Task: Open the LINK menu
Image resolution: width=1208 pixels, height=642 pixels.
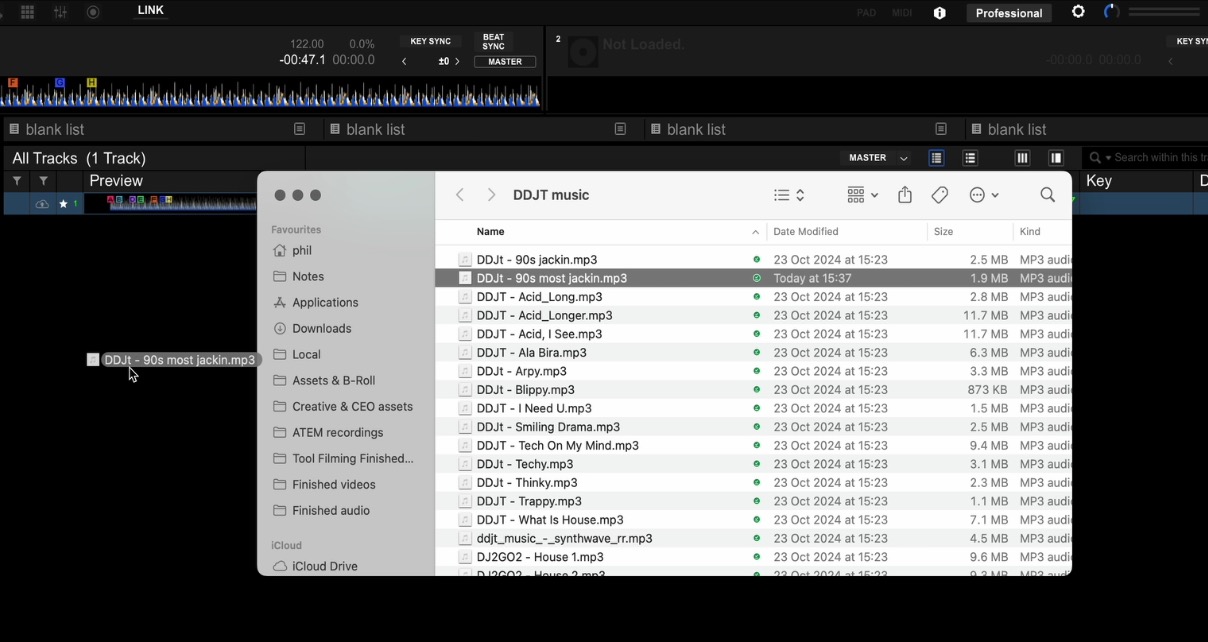Action: [149, 10]
